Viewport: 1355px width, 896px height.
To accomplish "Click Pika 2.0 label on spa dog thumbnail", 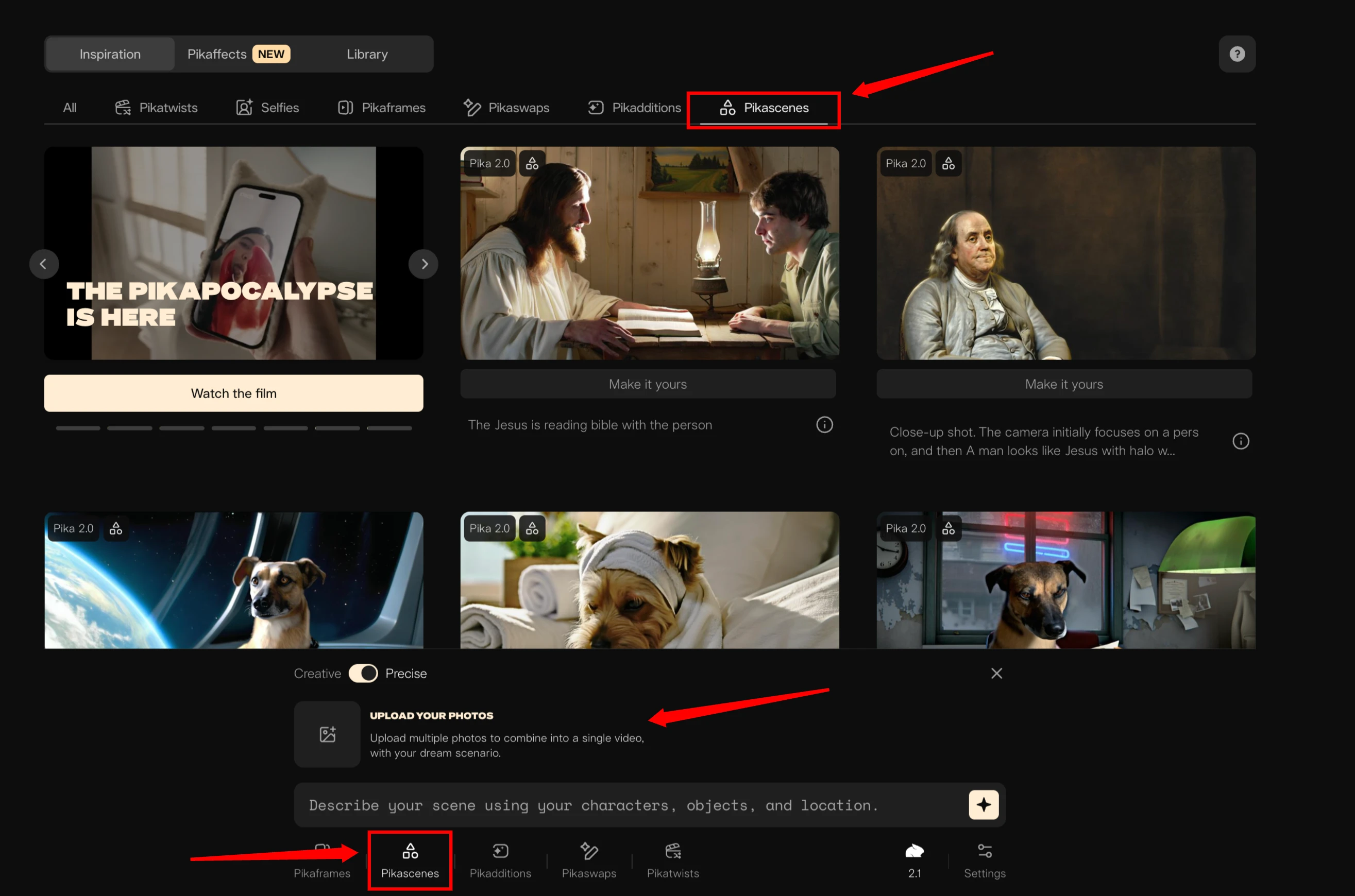I will [x=489, y=528].
